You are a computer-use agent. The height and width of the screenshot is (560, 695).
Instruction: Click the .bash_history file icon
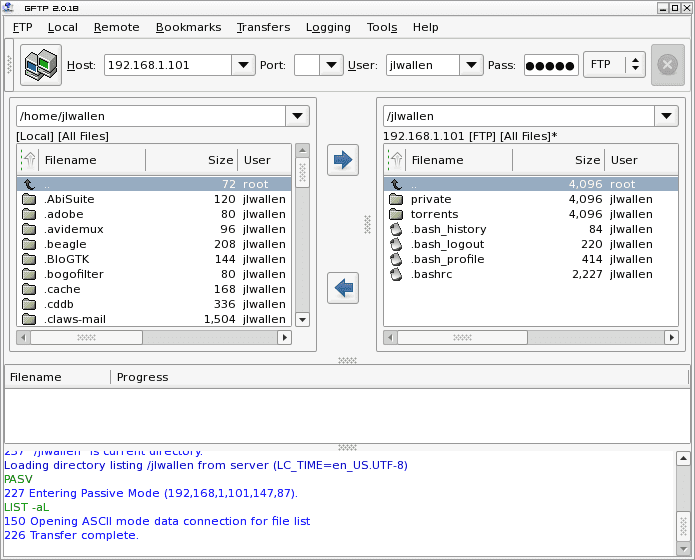point(396,229)
